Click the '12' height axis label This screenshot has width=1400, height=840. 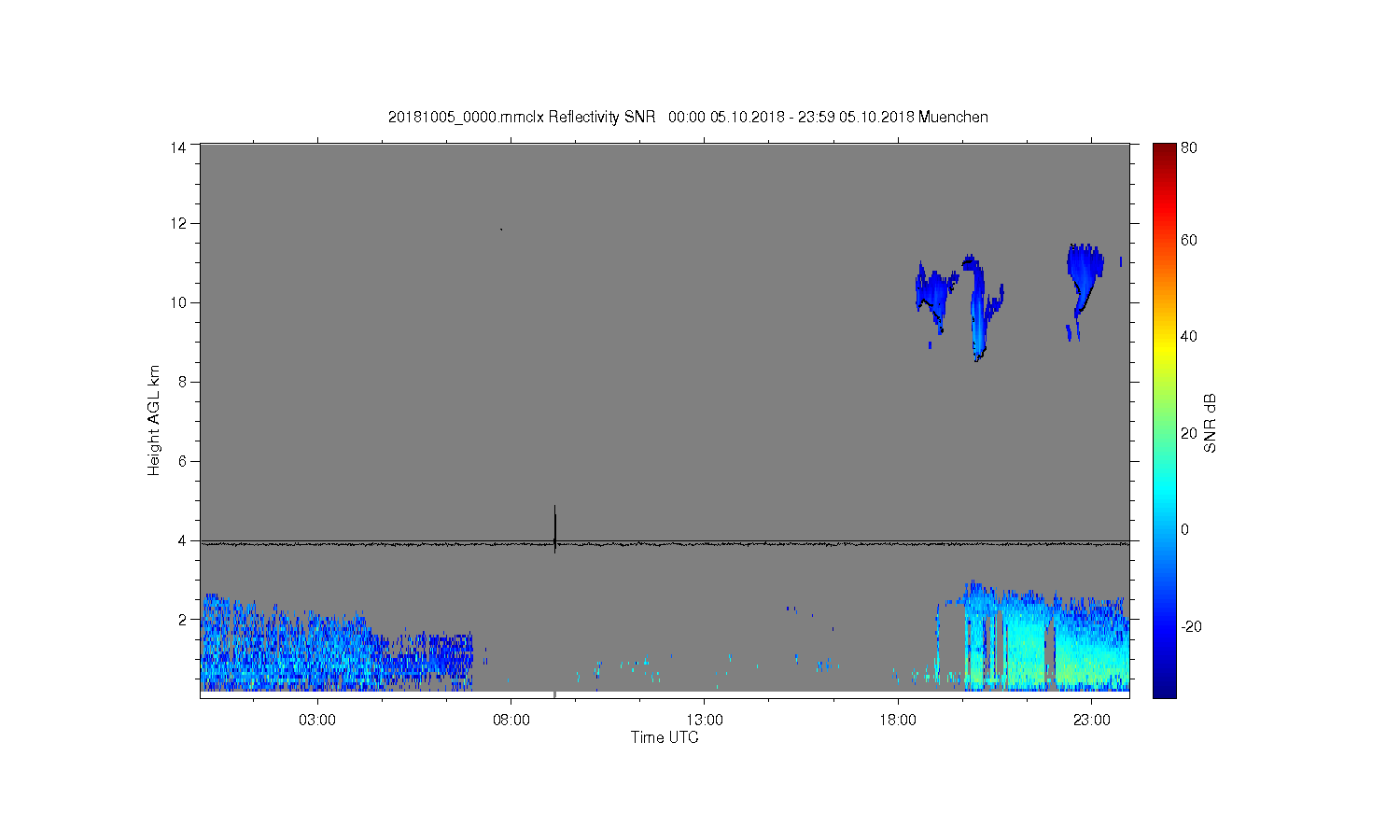pyautogui.click(x=179, y=224)
